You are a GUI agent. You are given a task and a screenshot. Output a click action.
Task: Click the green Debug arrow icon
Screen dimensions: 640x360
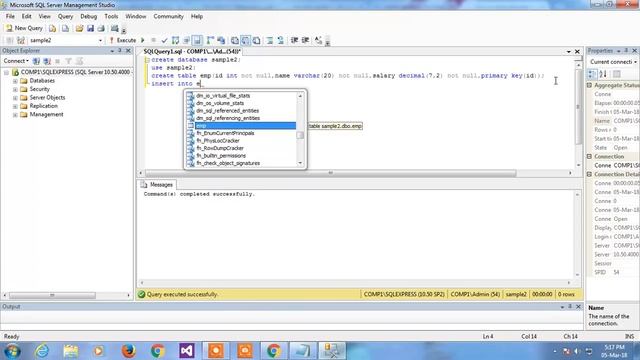tap(143, 40)
